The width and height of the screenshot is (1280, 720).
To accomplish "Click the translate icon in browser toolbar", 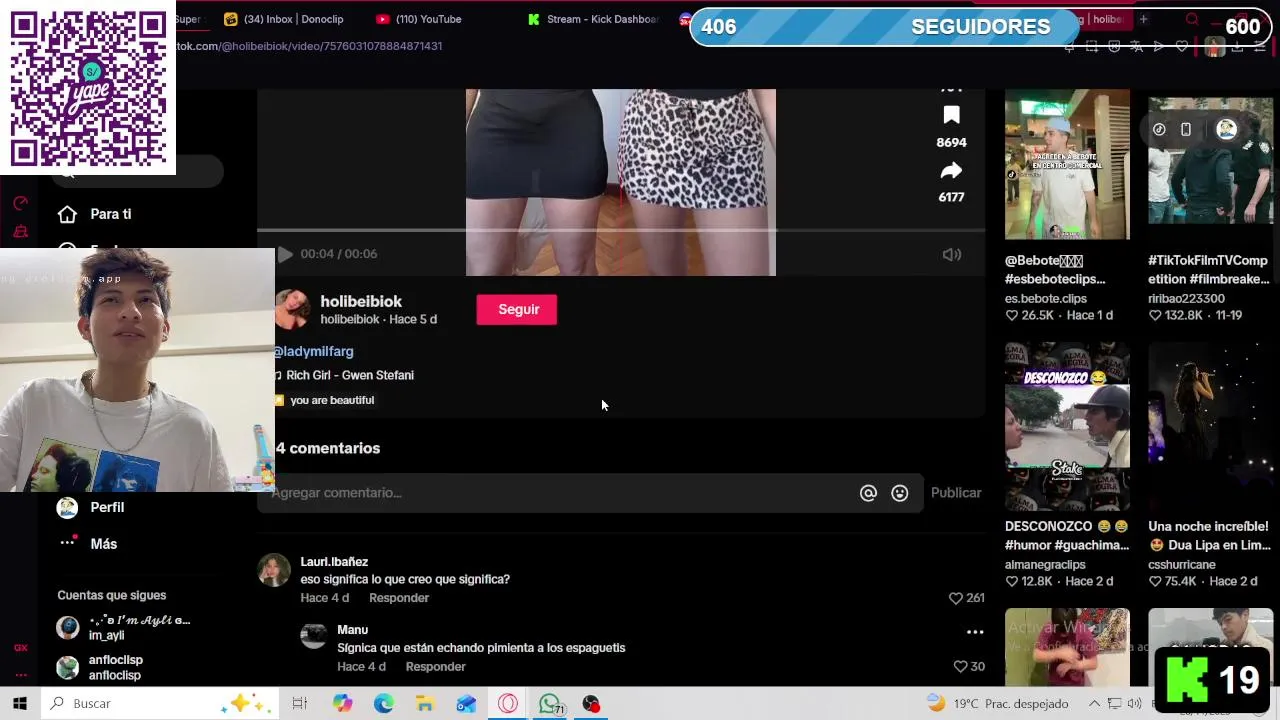I will pos(1136,46).
